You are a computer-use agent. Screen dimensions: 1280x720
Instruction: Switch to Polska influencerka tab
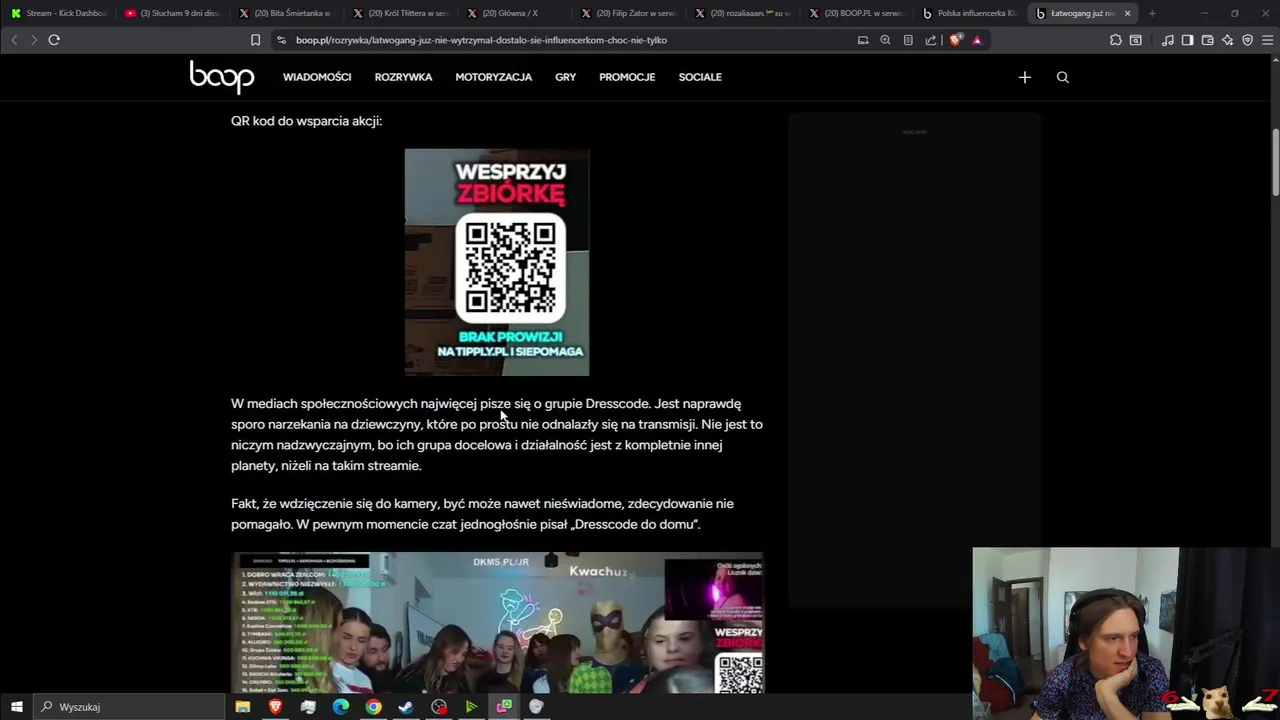[971, 13]
